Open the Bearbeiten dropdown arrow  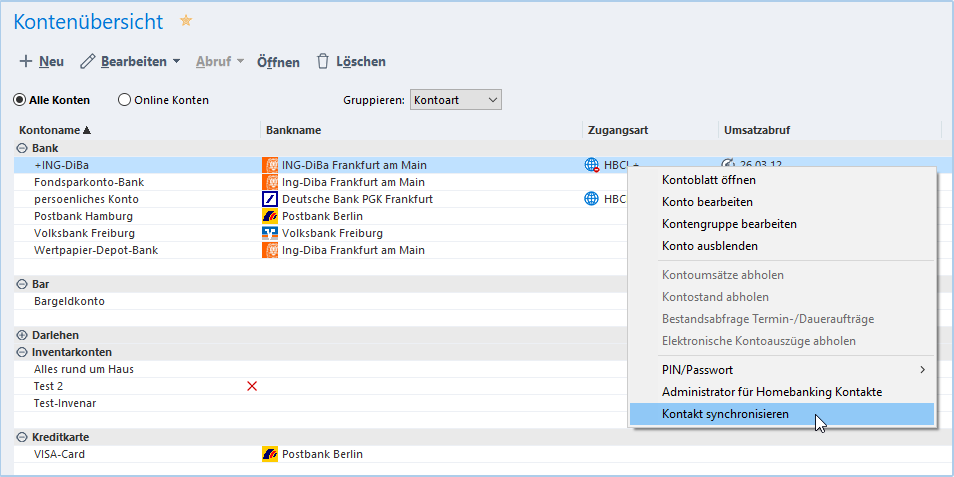[x=177, y=62]
